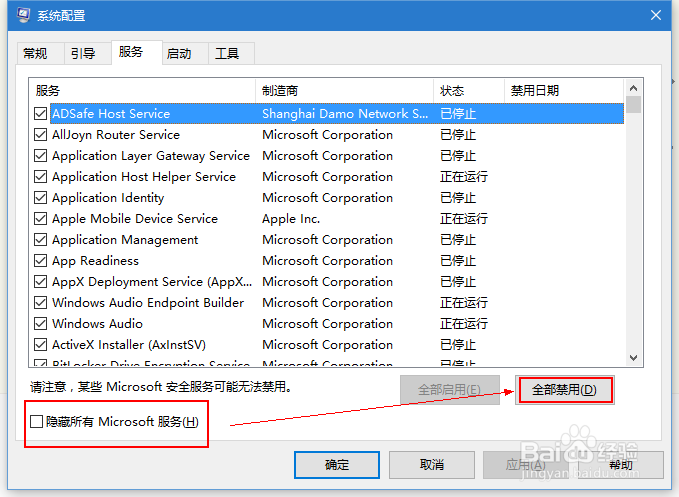Uncheck Application Host Helper Service checkbox
The width and height of the screenshot is (679, 497).
[x=40, y=177]
